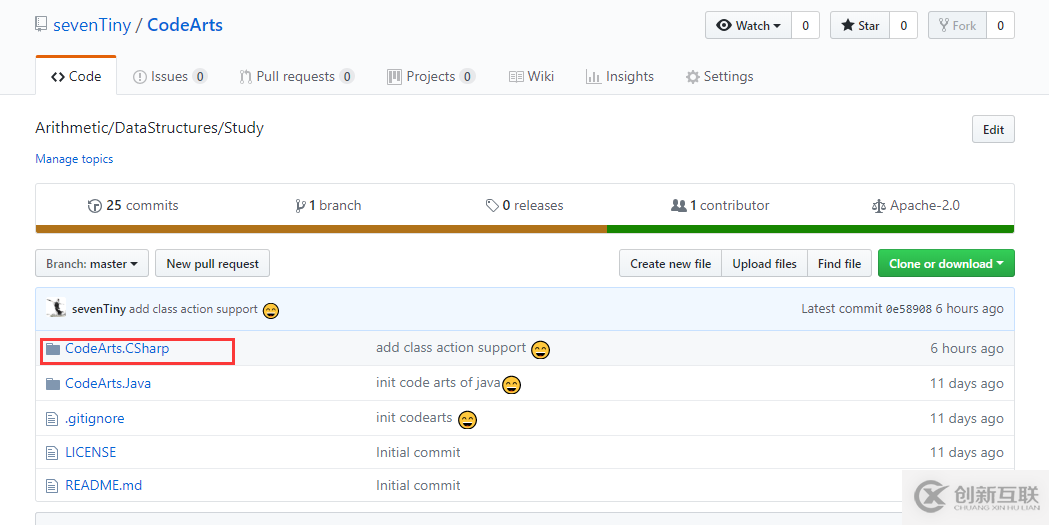Open the Watch notifications dropdown
The width and height of the screenshot is (1049, 525).
point(749,25)
